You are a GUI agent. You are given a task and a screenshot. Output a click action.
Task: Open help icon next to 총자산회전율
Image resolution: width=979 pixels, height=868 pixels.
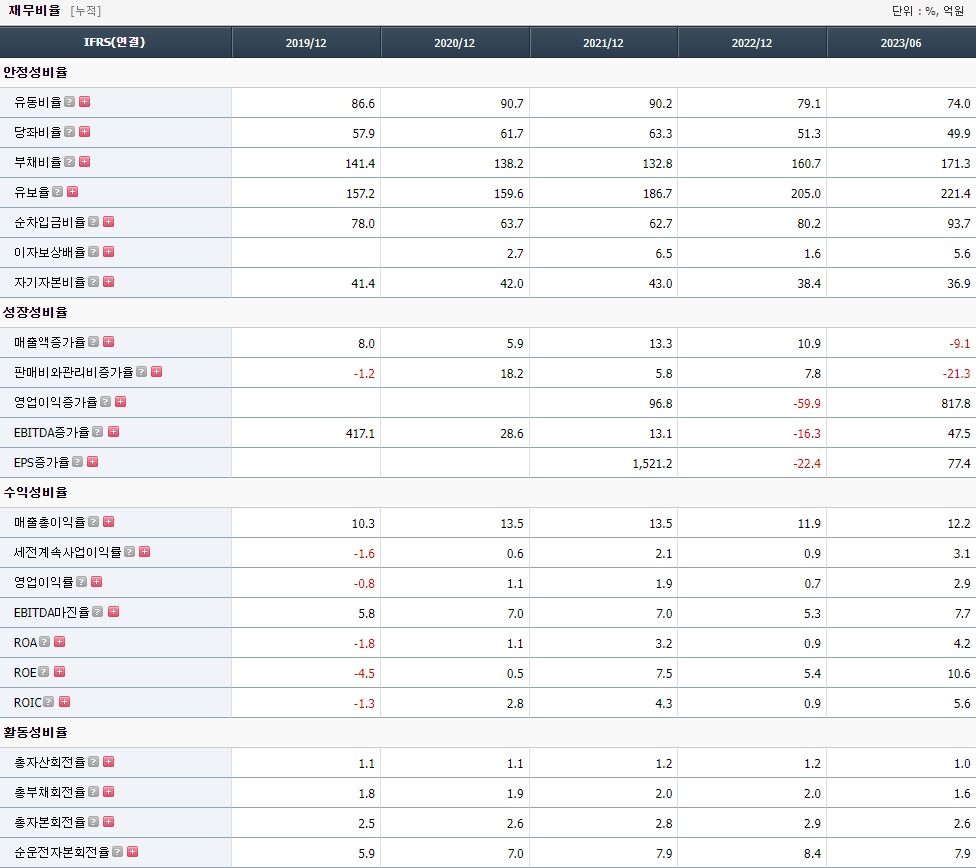pyautogui.click(x=94, y=761)
